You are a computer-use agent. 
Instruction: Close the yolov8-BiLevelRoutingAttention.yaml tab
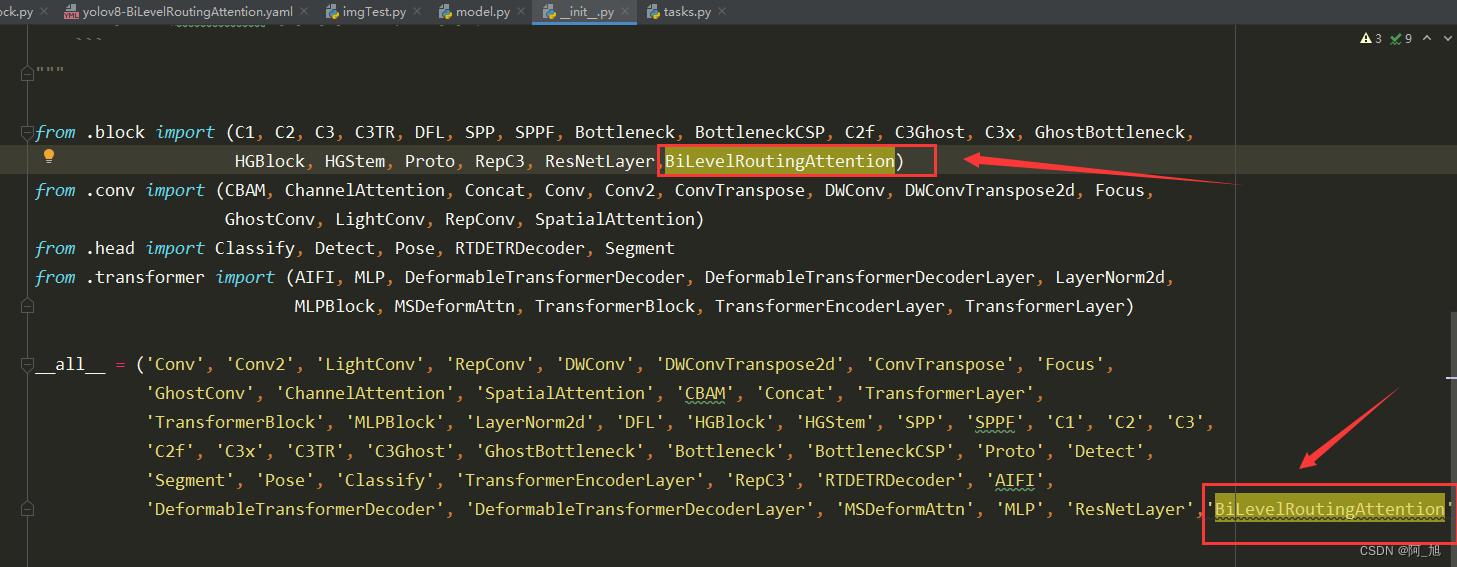304,12
